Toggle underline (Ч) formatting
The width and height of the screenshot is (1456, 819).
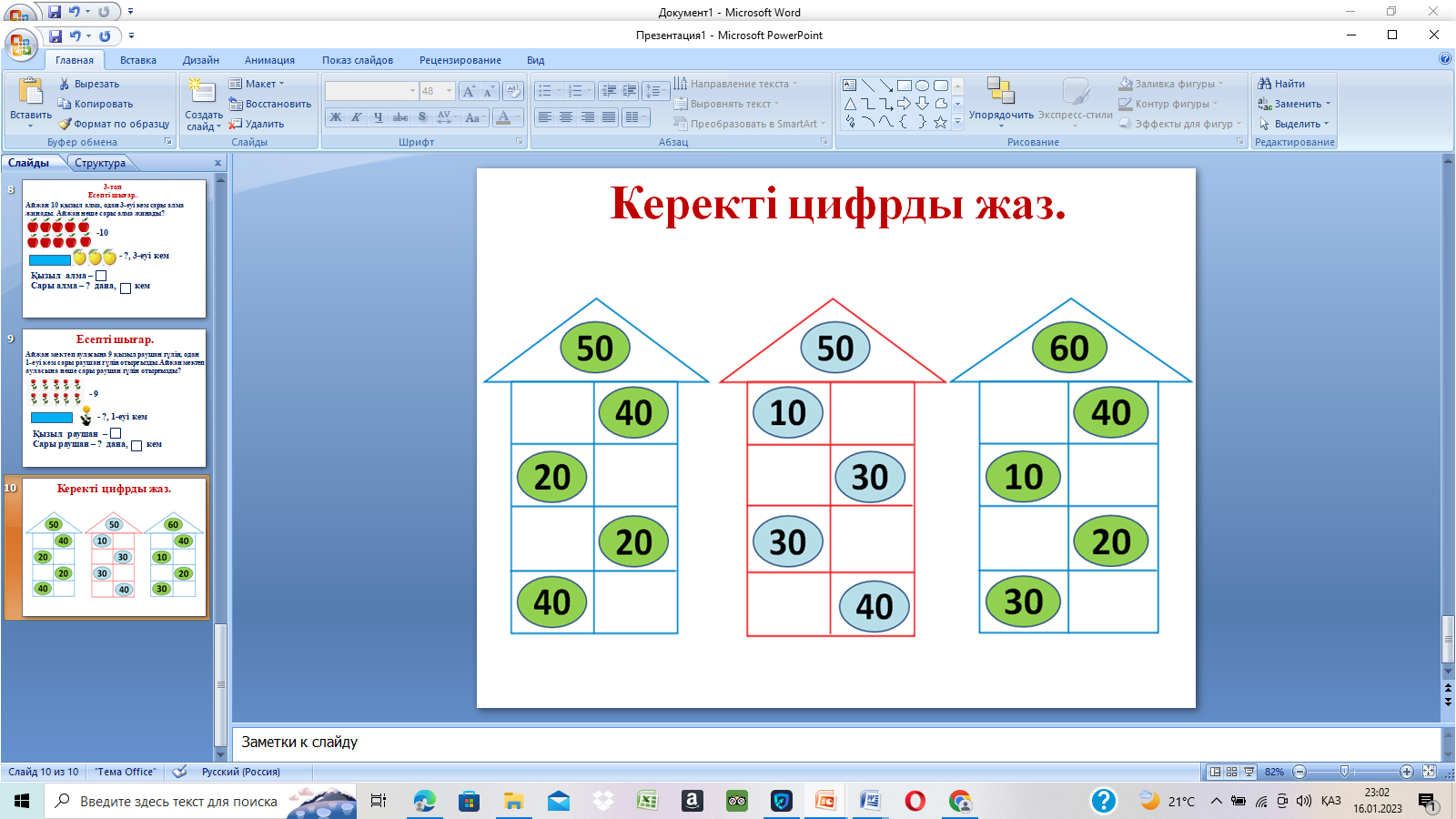click(378, 117)
